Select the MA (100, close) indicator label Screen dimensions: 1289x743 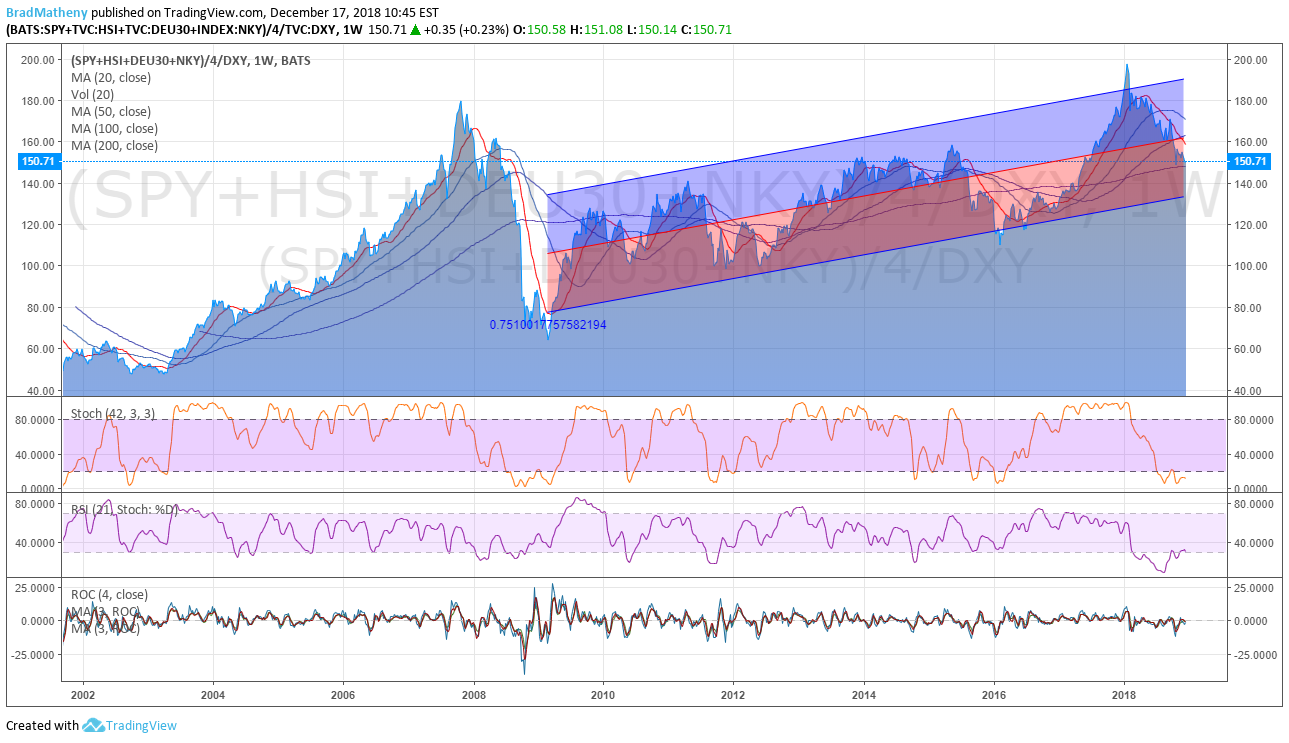(114, 128)
